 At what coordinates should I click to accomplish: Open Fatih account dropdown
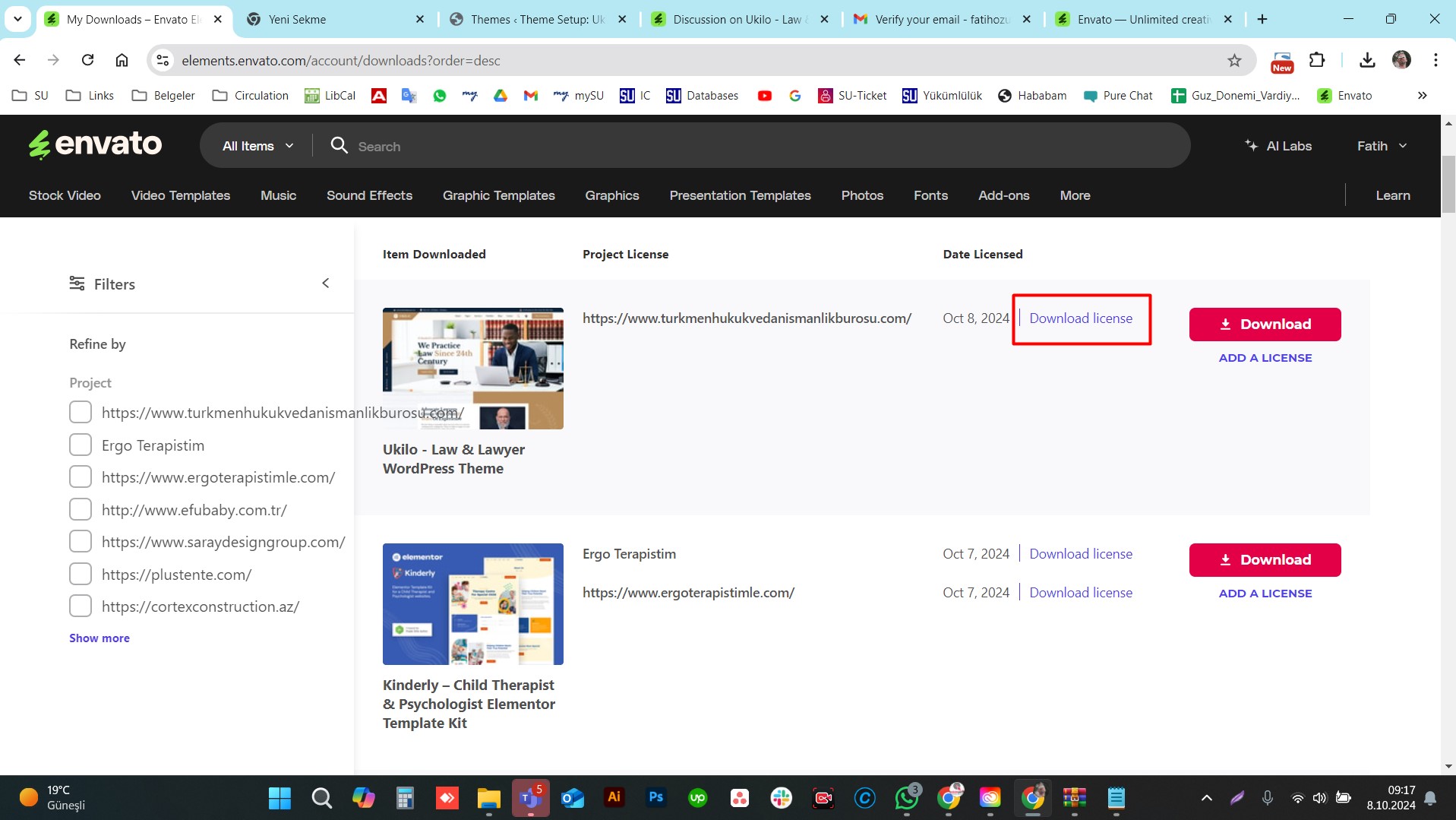click(x=1382, y=146)
